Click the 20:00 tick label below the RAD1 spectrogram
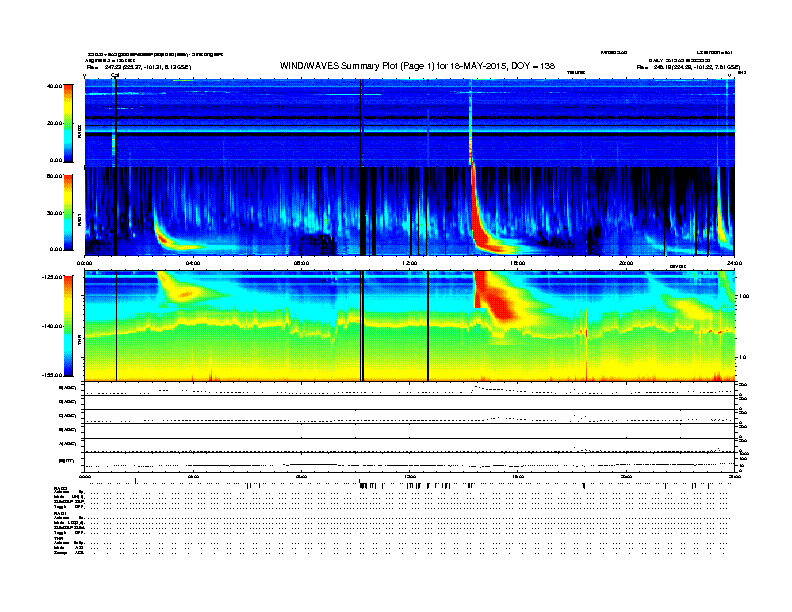This screenshot has width=792, height=612. click(626, 263)
